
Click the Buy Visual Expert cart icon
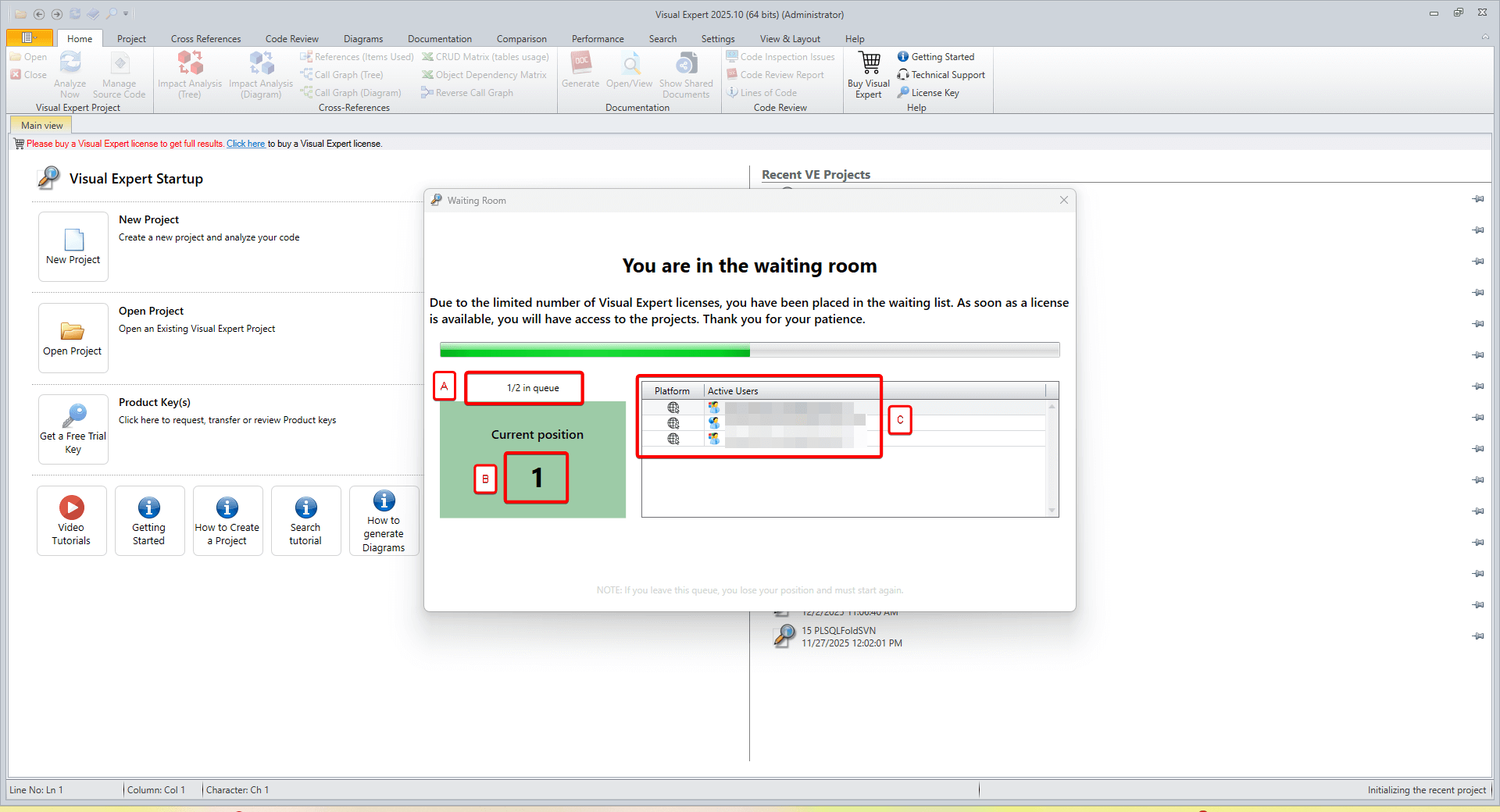[869, 62]
